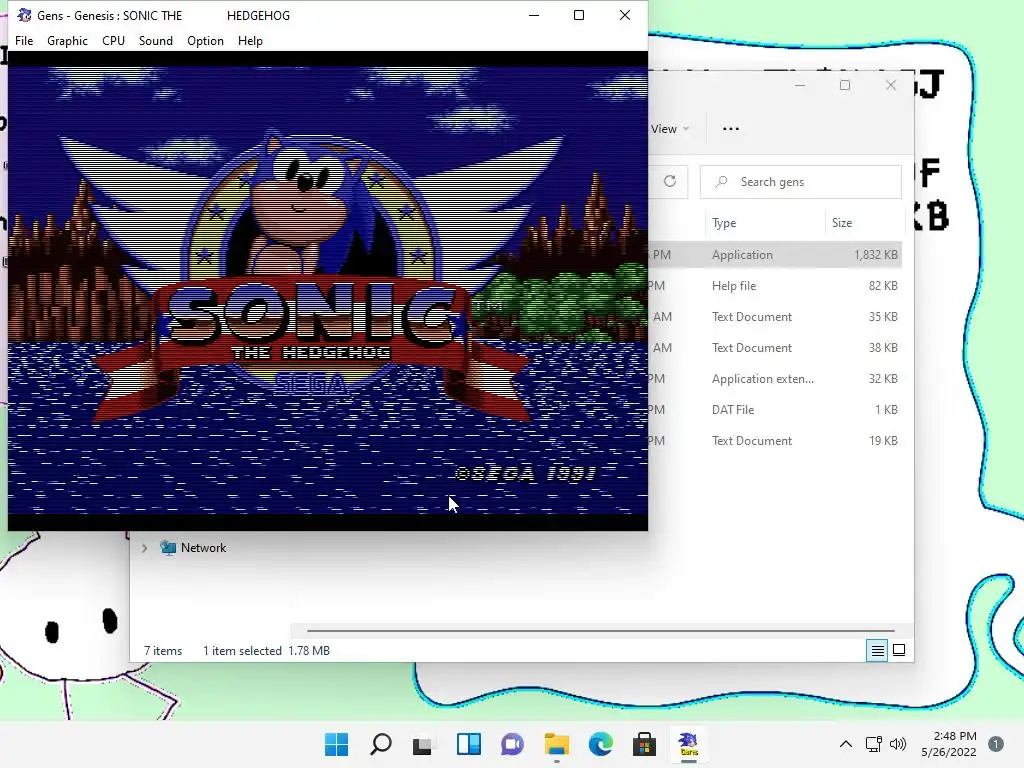Image resolution: width=1024 pixels, height=768 pixels.
Task: Click the Search gens input field
Action: coord(801,182)
